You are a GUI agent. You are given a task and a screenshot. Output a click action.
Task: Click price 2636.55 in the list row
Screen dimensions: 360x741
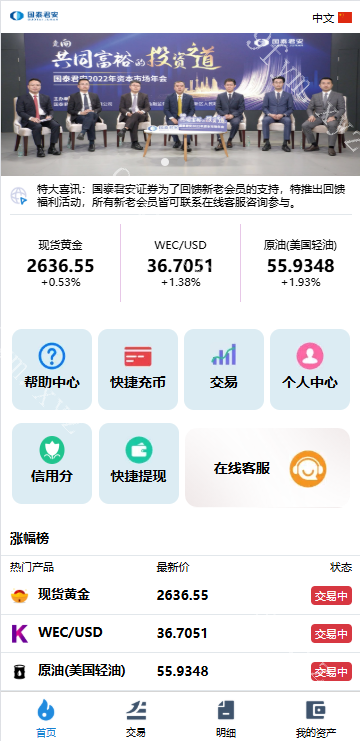182,595
